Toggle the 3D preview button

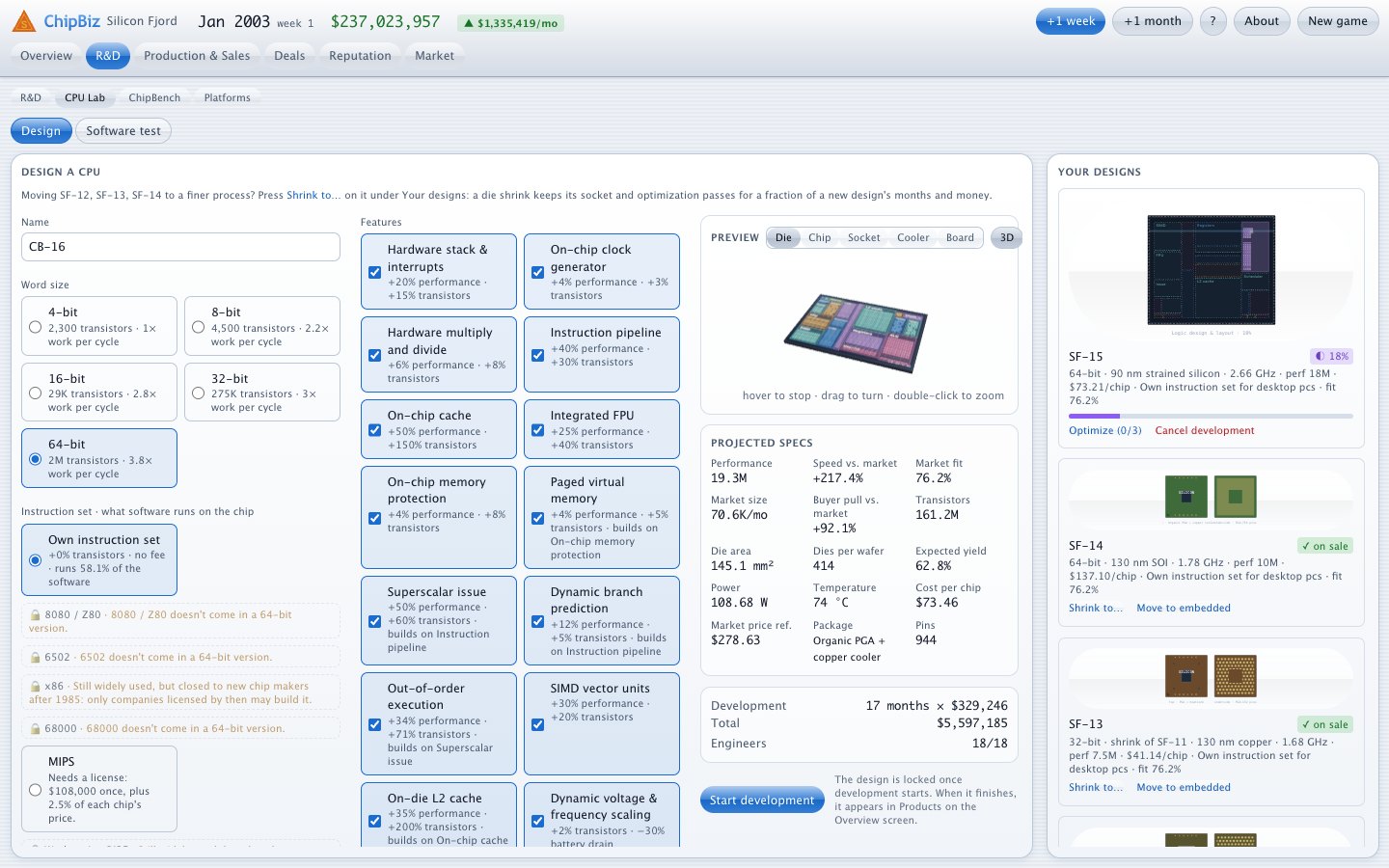click(1006, 237)
